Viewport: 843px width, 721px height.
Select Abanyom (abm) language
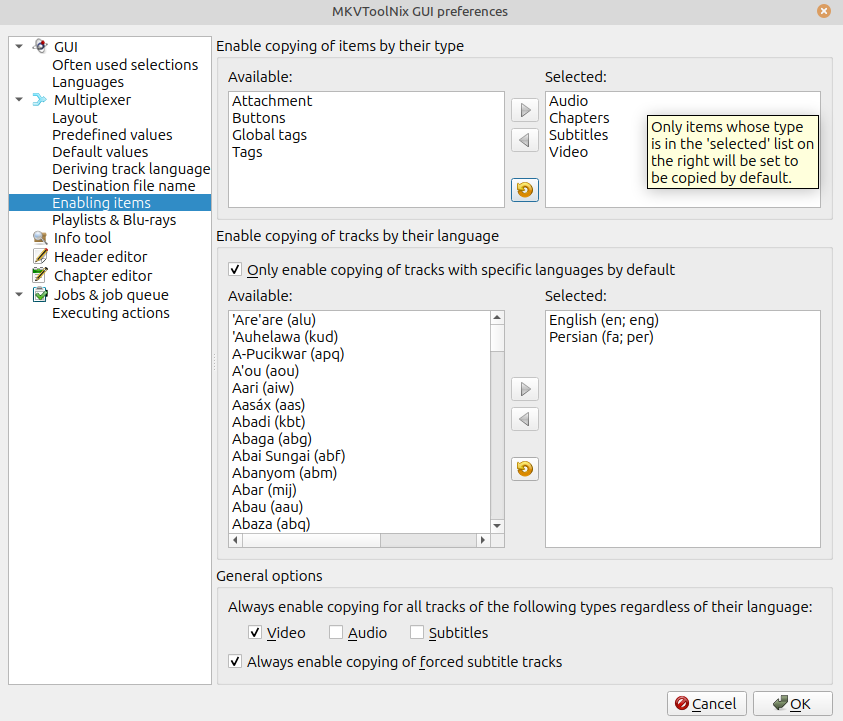tap(284, 473)
